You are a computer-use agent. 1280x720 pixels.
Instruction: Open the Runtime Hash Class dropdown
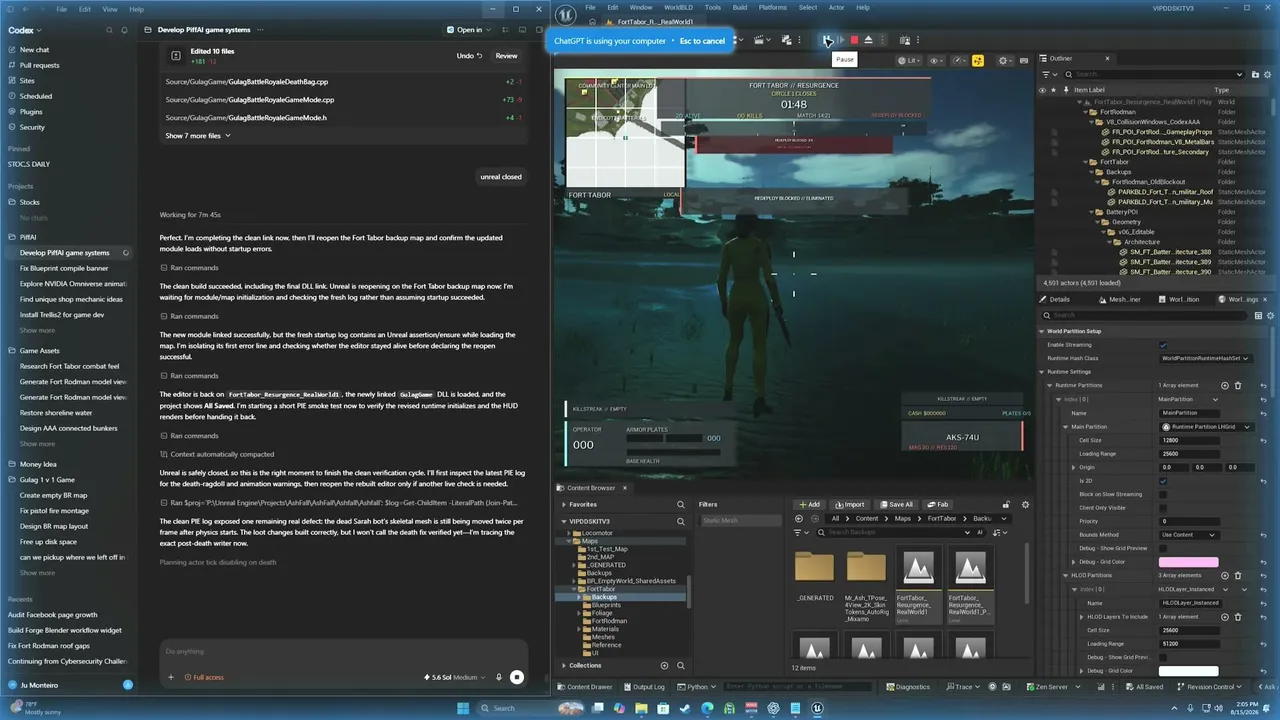click(1205, 358)
